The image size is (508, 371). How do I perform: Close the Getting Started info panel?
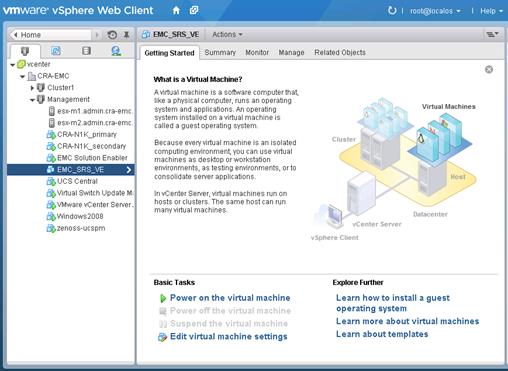tap(489, 69)
